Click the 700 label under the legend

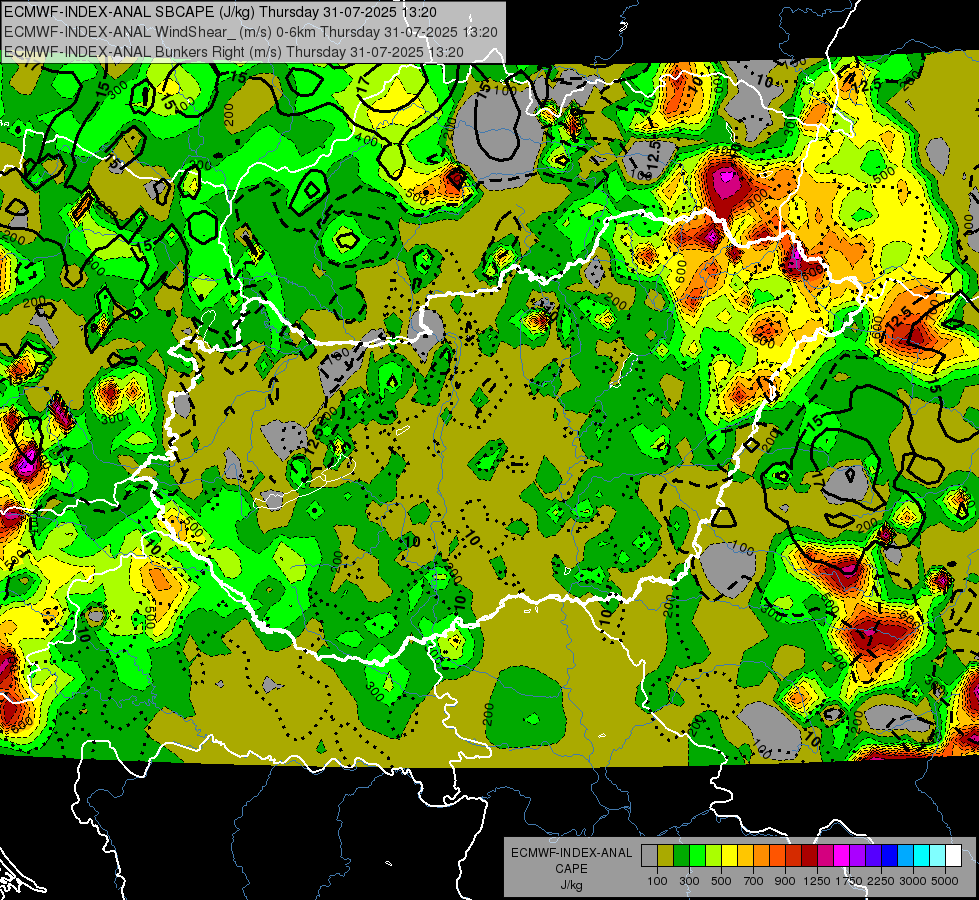(x=753, y=881)
